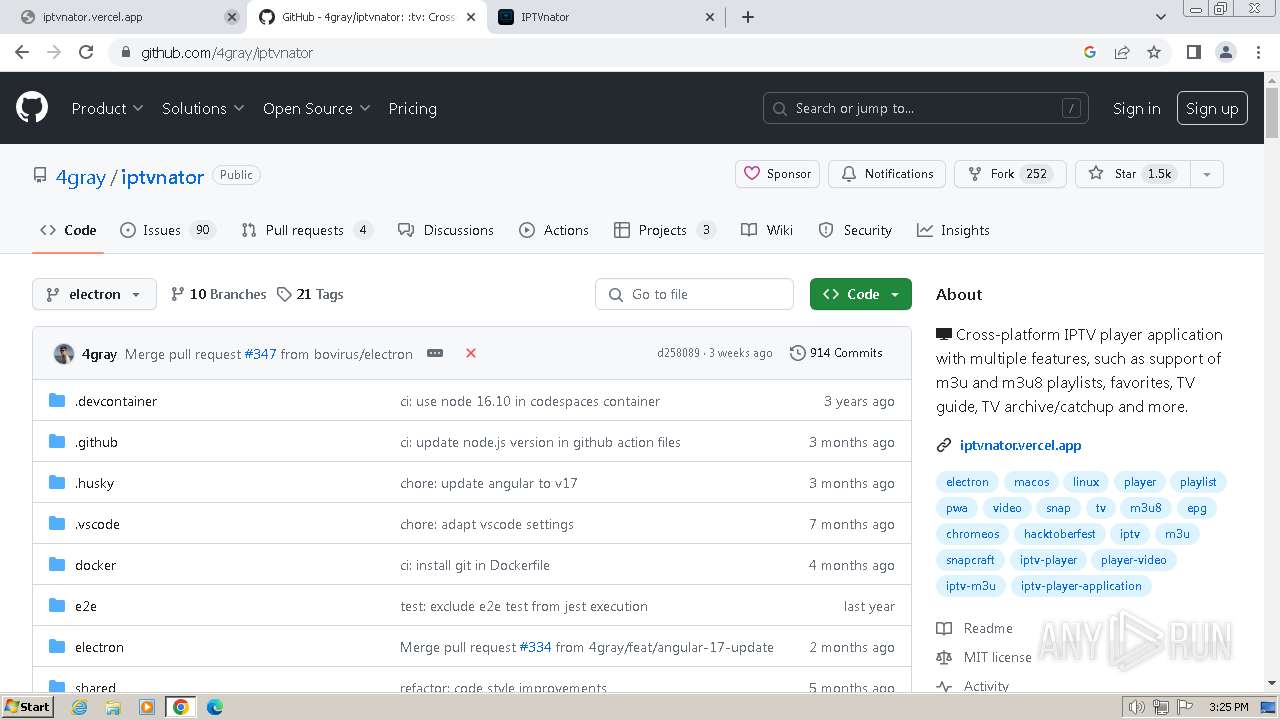Bookmark this page with the star icon

pyautogui.click(x=1154, y=52)
